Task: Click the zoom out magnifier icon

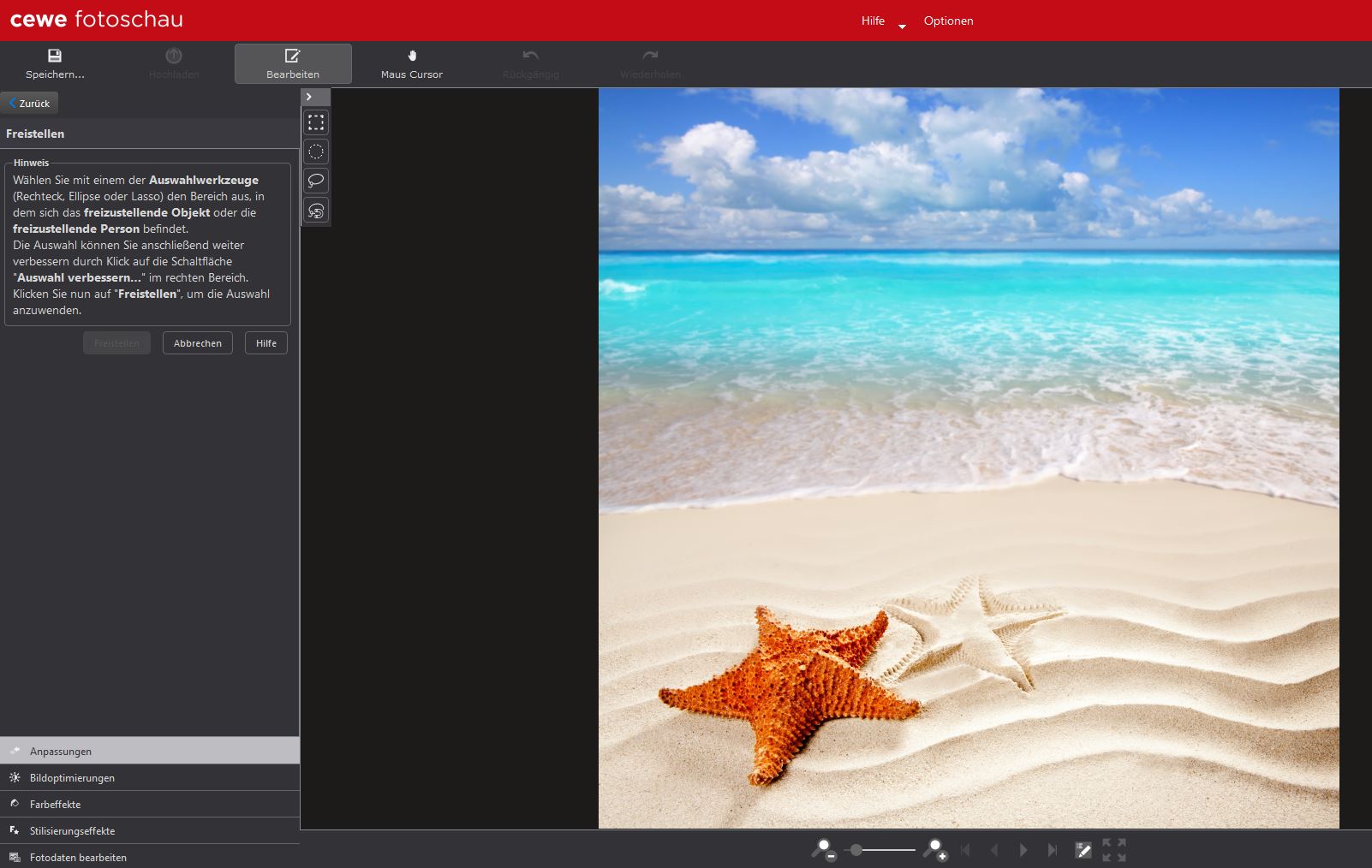Action: point(823,850)
